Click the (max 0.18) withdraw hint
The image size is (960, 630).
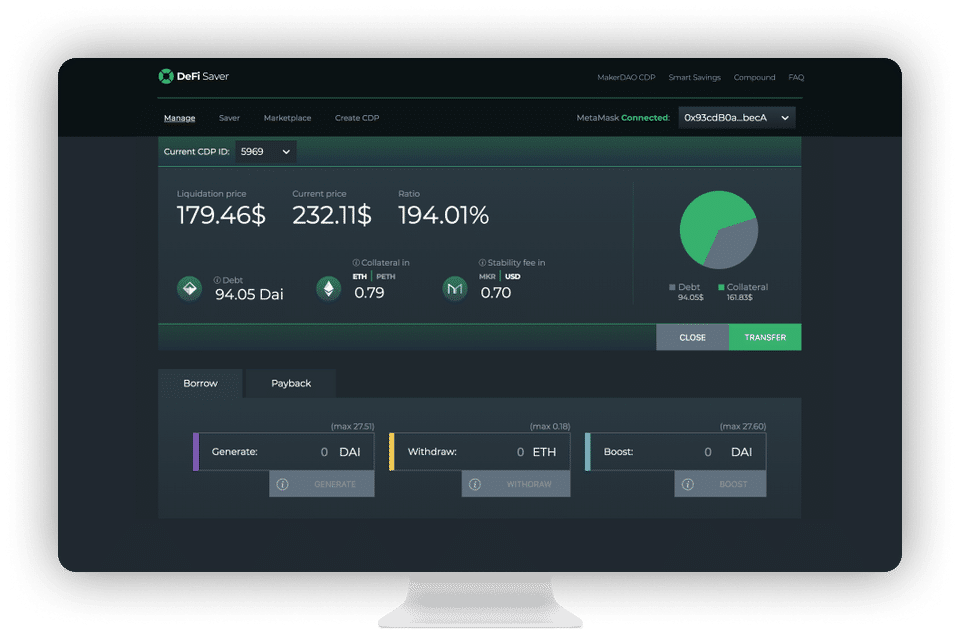550,426
